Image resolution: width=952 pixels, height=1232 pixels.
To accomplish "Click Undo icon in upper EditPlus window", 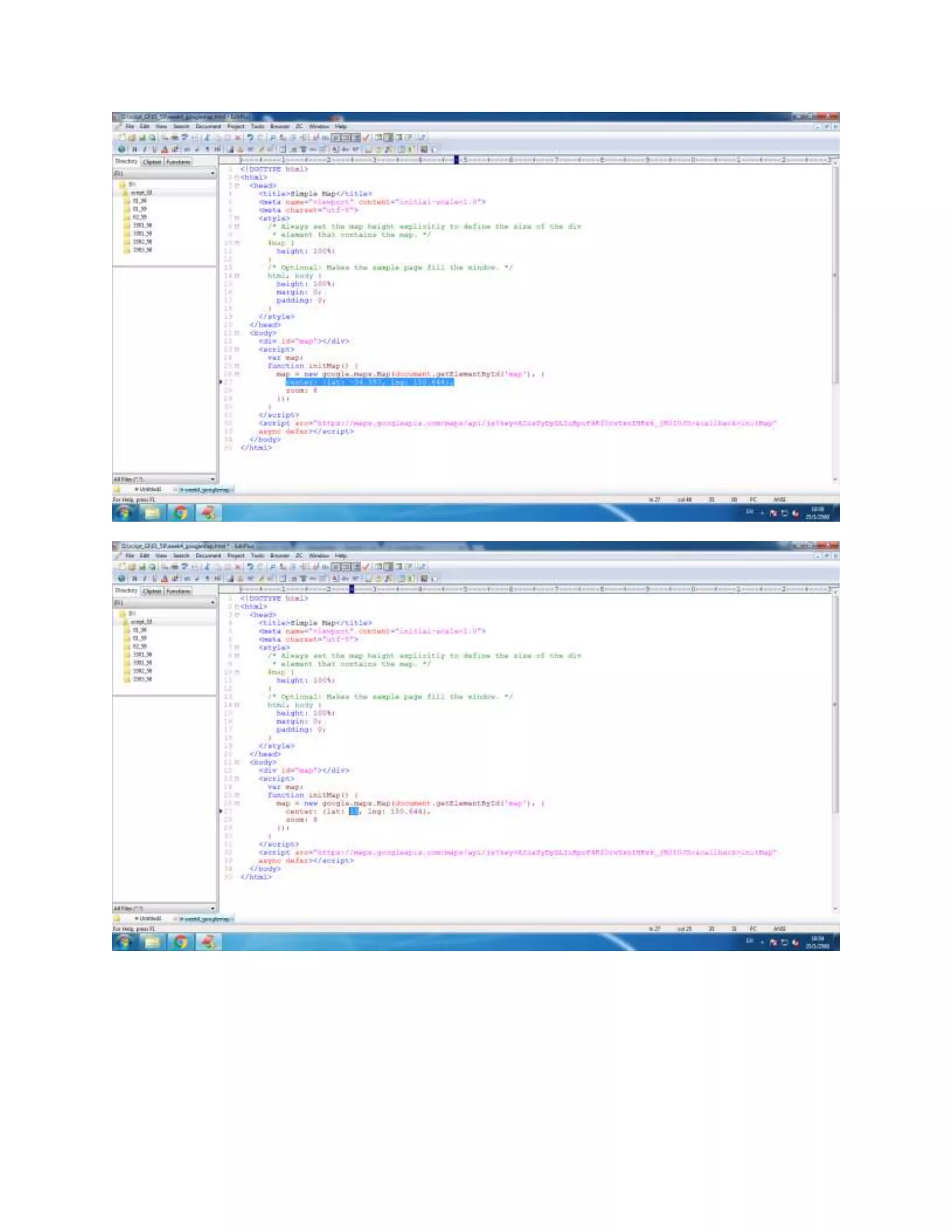I will tap(250, 138).
